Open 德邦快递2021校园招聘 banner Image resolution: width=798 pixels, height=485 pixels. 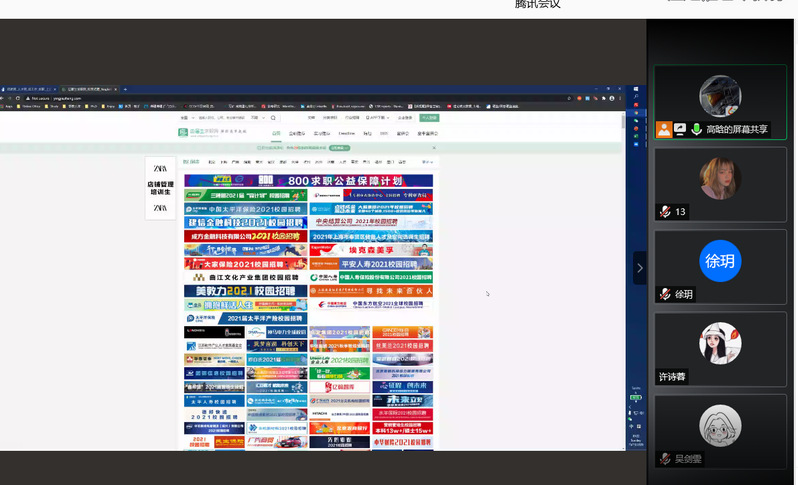pyautogui.click(x=214, y=414)
